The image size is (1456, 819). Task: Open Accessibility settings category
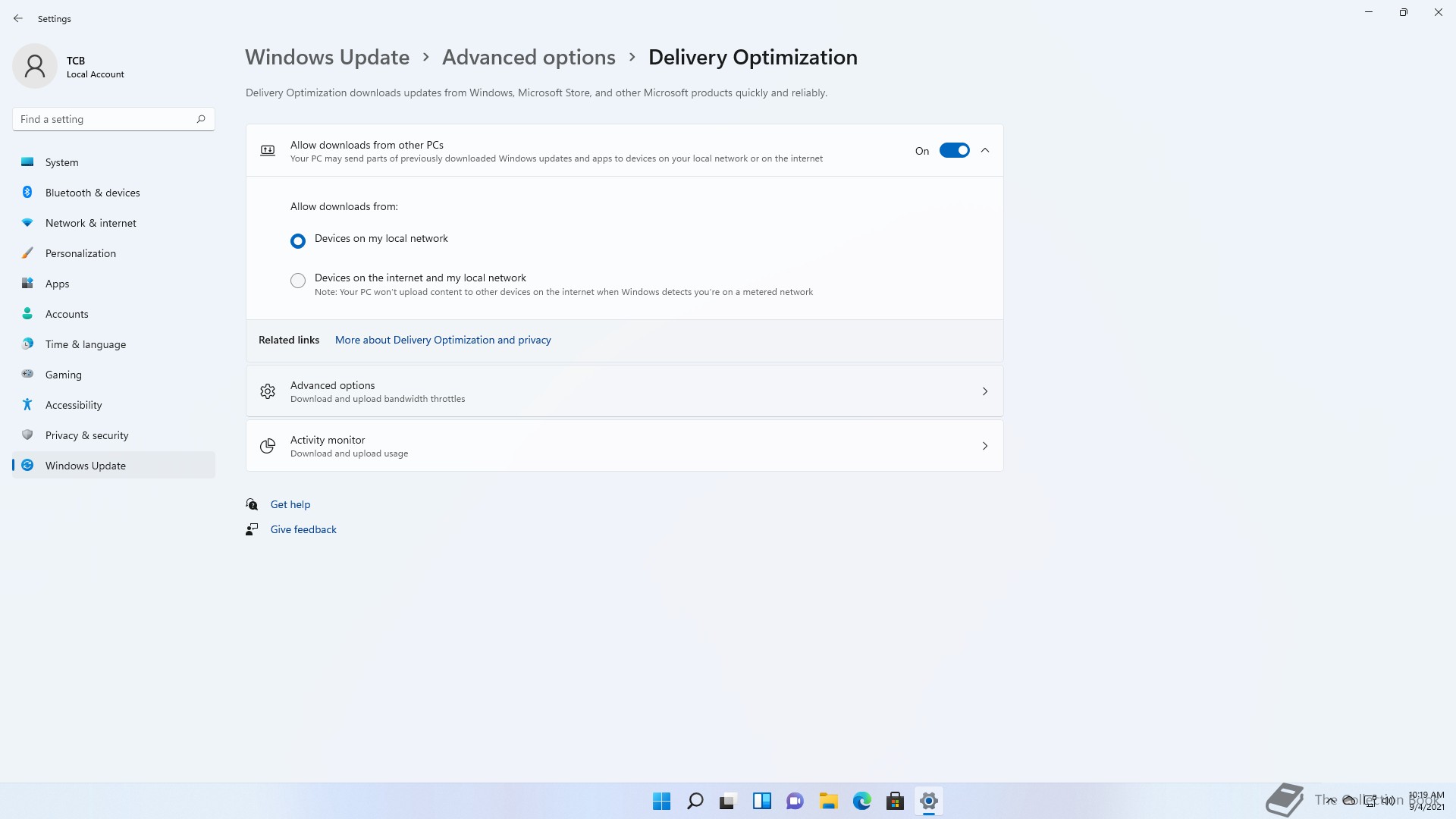pyautogui.click(x=114, y=405)
